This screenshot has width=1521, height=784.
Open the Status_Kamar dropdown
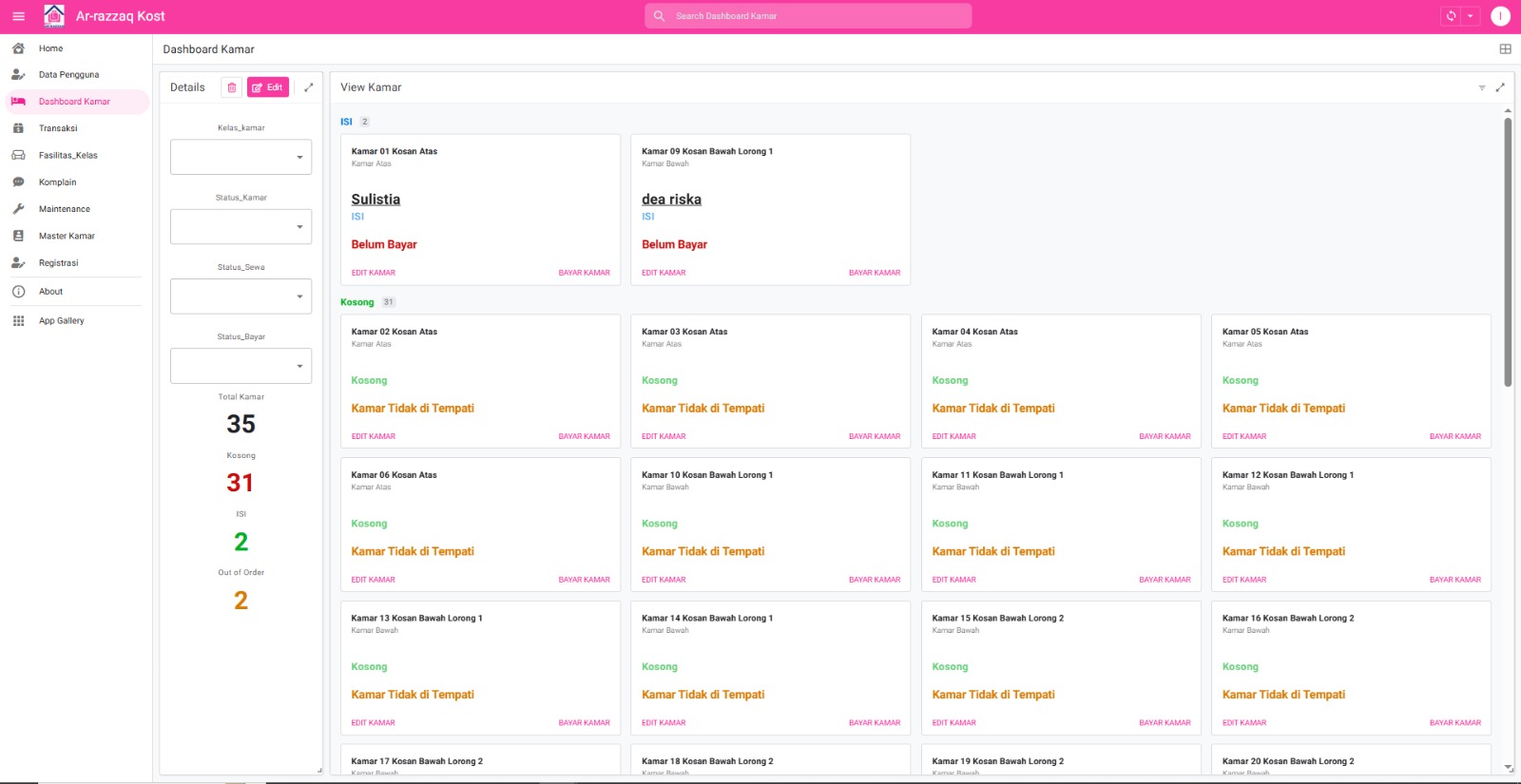[241, 227]
